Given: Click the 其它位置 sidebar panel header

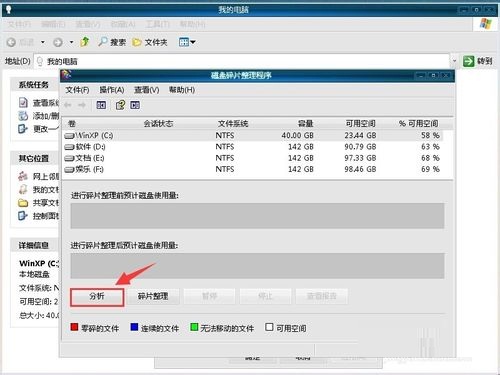Looking at the screenshot, I should (x=34, y=158).
